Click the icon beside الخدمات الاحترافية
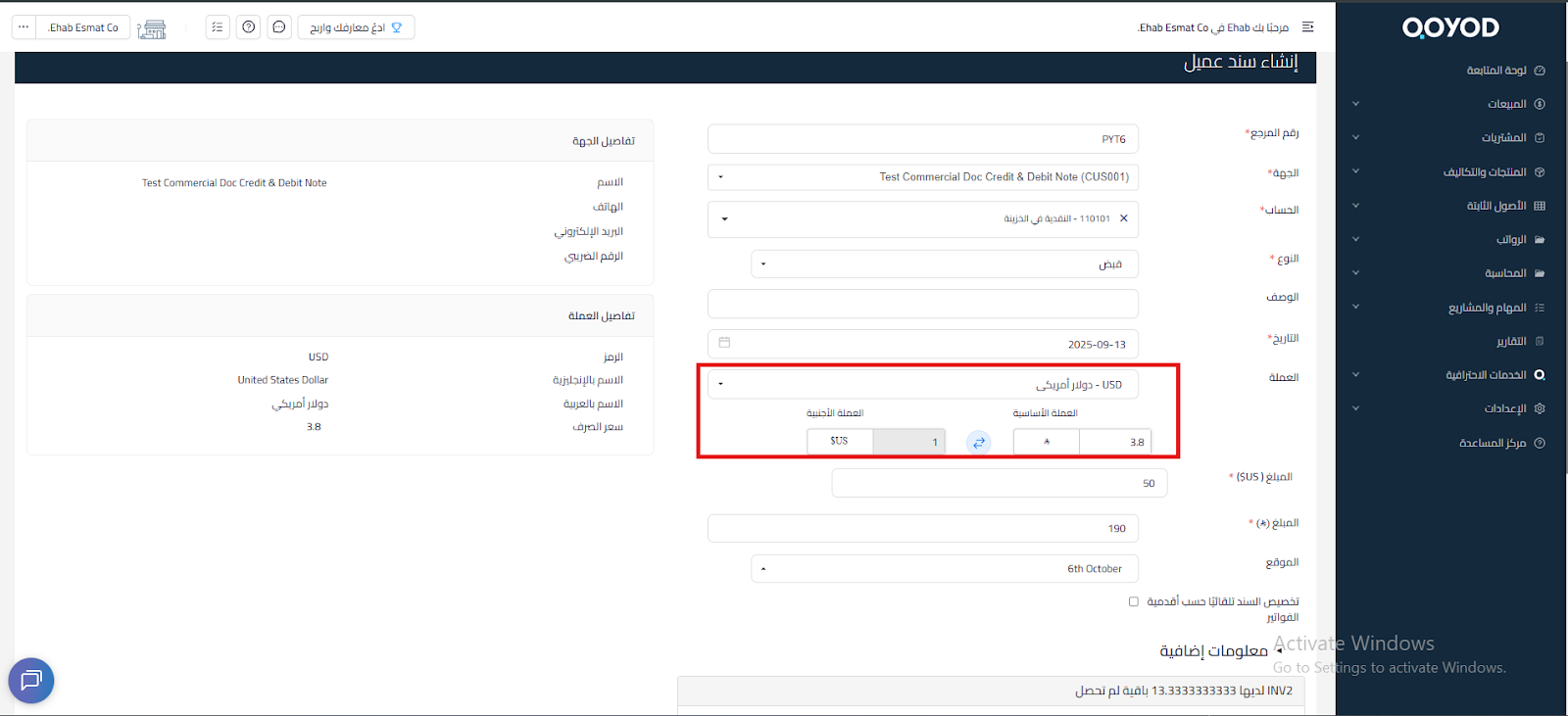Image resolution: width=1568 pixels, height=716 pixels. (x=1540, y=375)
